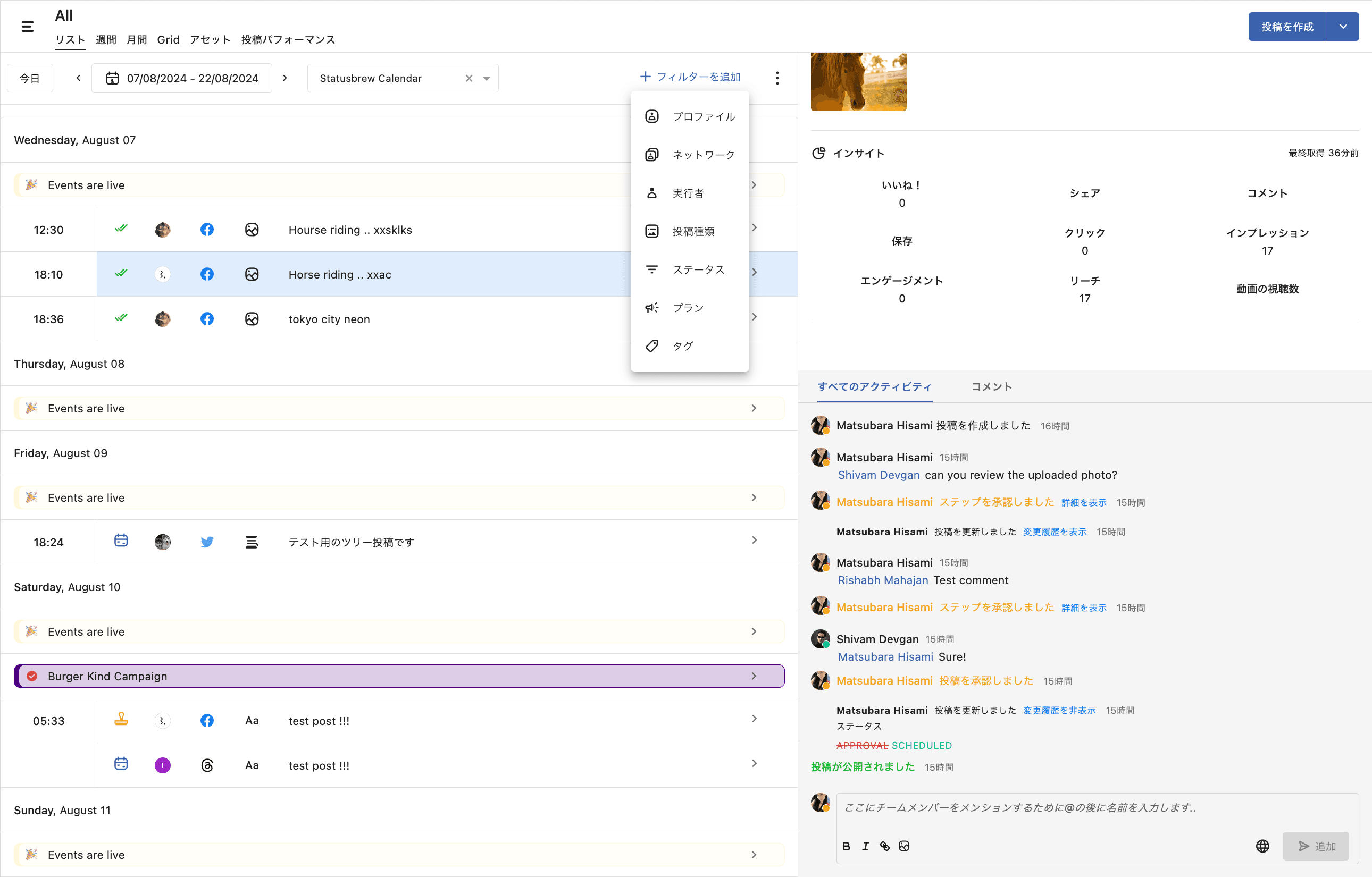This screenshot has width=1372, height=877.
Task: Clear the Statusbrew Calendar selection with X
Action: pos(469,78)
